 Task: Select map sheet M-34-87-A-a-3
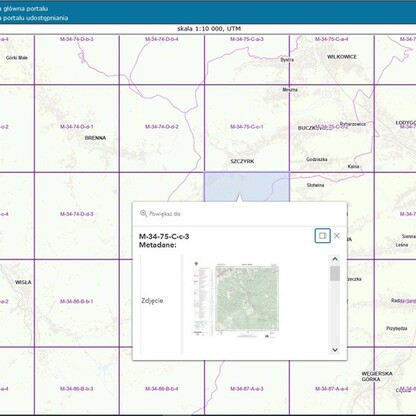[247, 389]
